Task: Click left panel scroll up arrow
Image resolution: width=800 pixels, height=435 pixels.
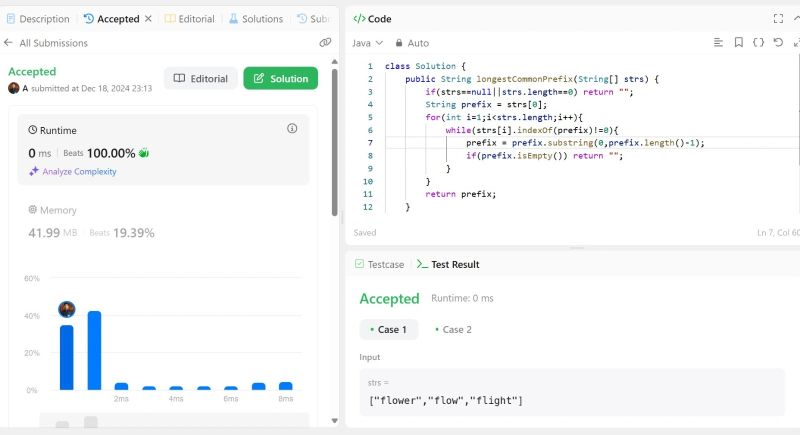Action: pyautogui.click(x=335, y=62)
